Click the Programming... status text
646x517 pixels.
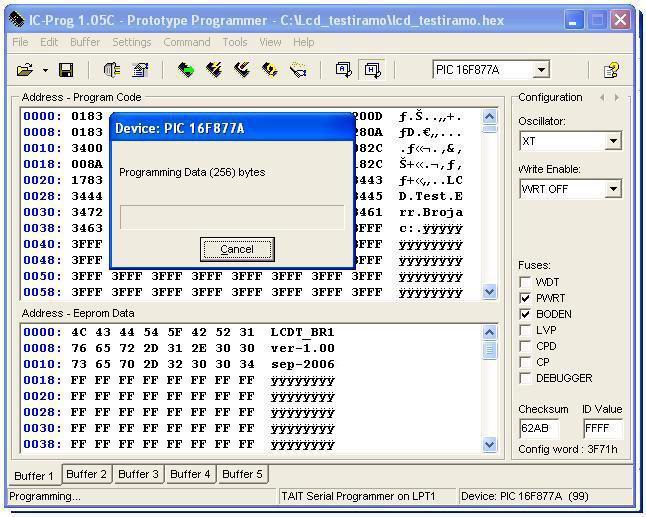pos(45,496)
